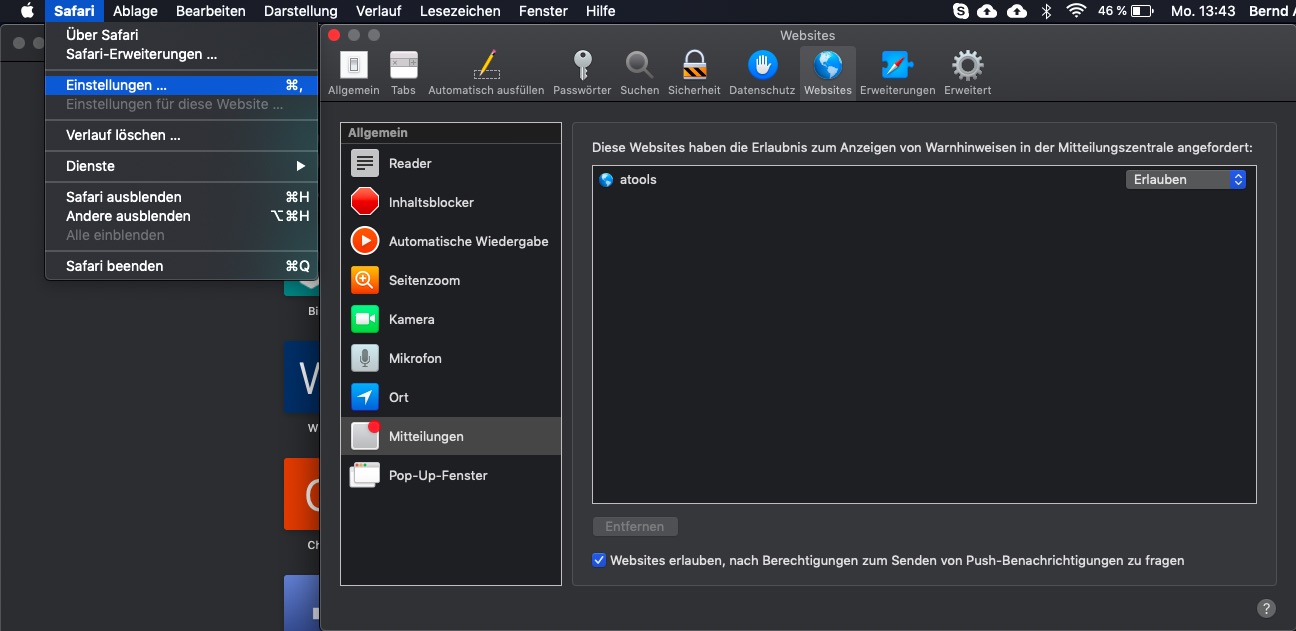The width and height of the screenshot is (1296, 631).
Task: Open the Hilfe menu
Action: click(x=600, y=11)
